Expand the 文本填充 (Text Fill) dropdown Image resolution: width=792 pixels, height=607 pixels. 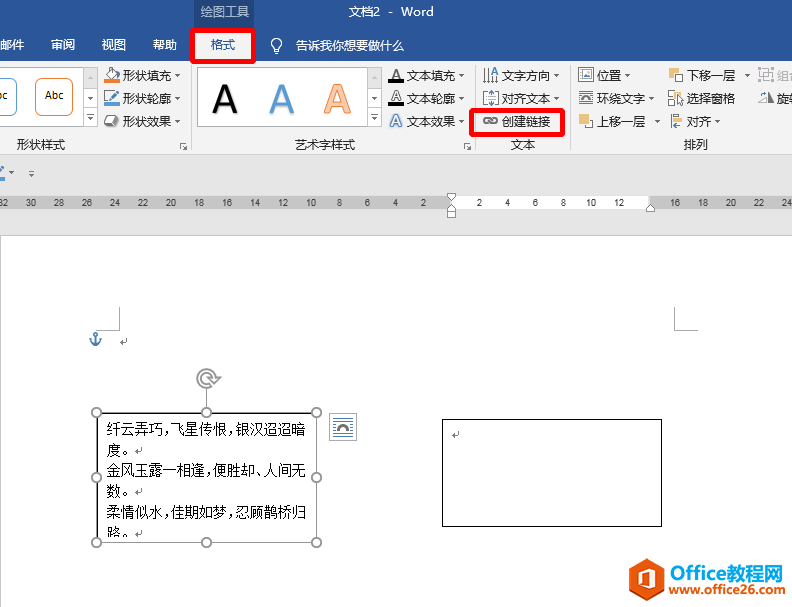pyautogui.click(x=462, y=76)
